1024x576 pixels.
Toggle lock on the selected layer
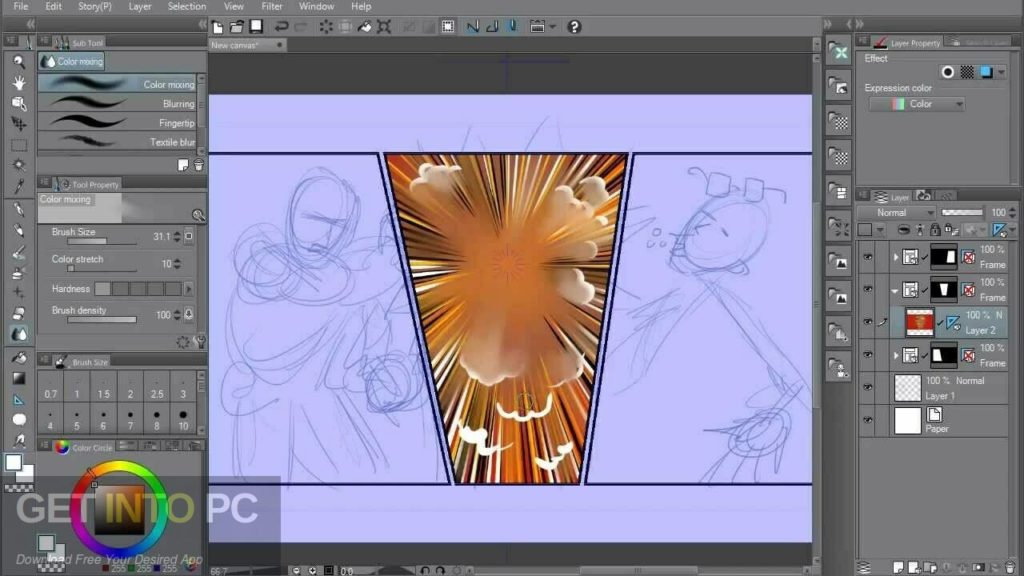point(935,230)
